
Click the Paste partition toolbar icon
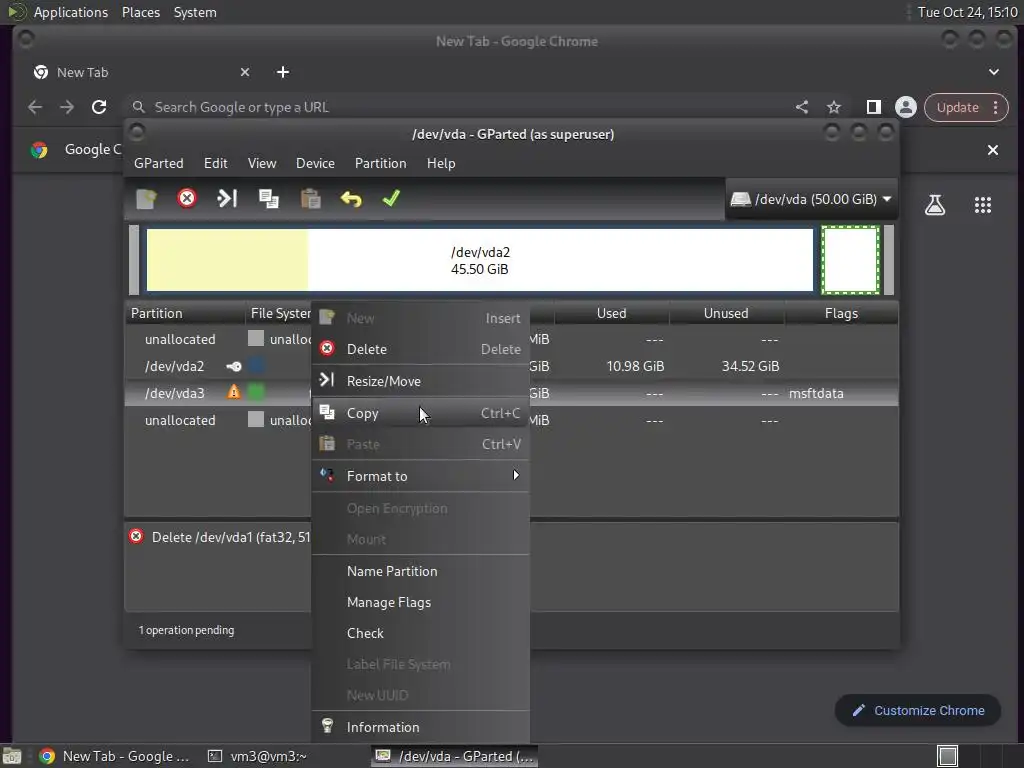(310, 199)
